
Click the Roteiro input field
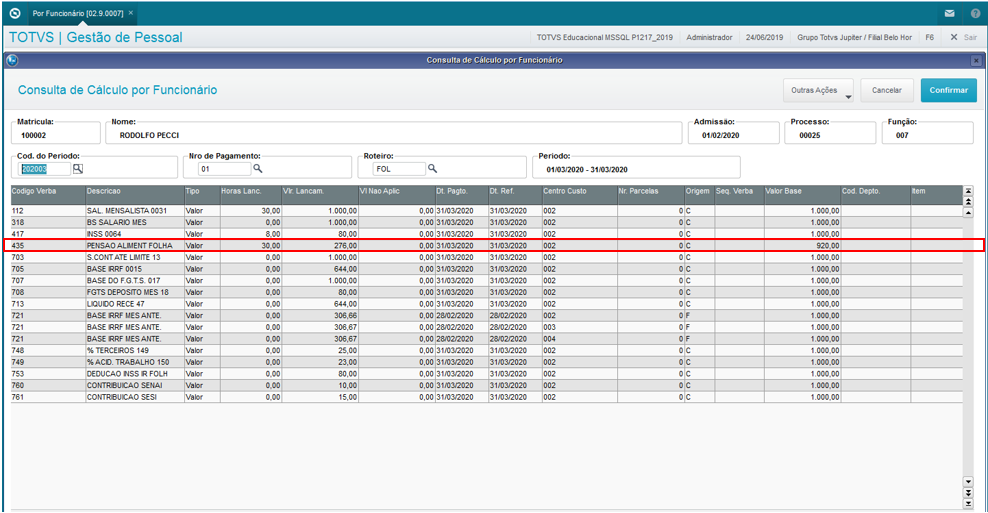(x=399, y=169)
